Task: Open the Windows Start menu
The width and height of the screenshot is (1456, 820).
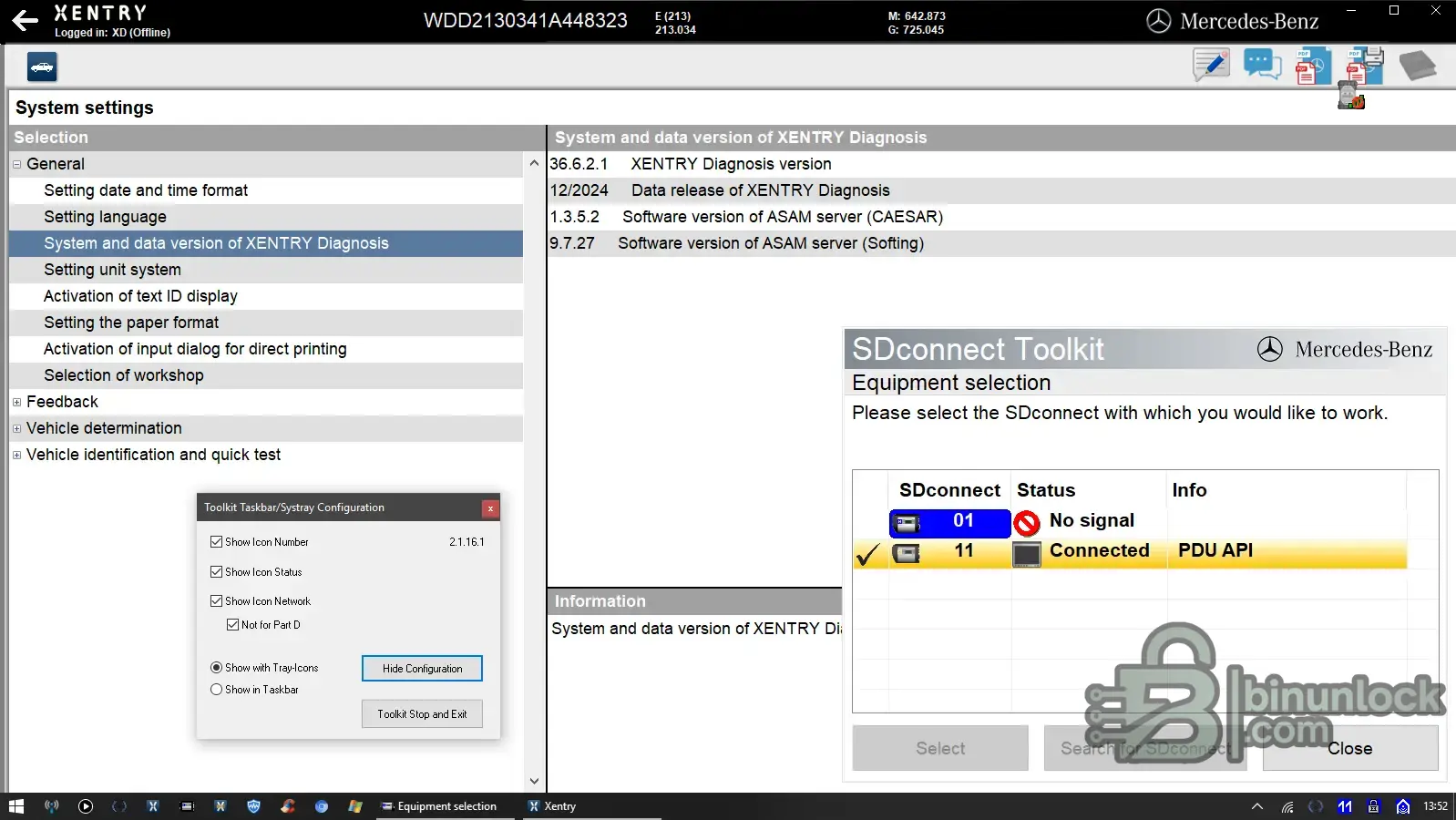Action: coord(16,806)
